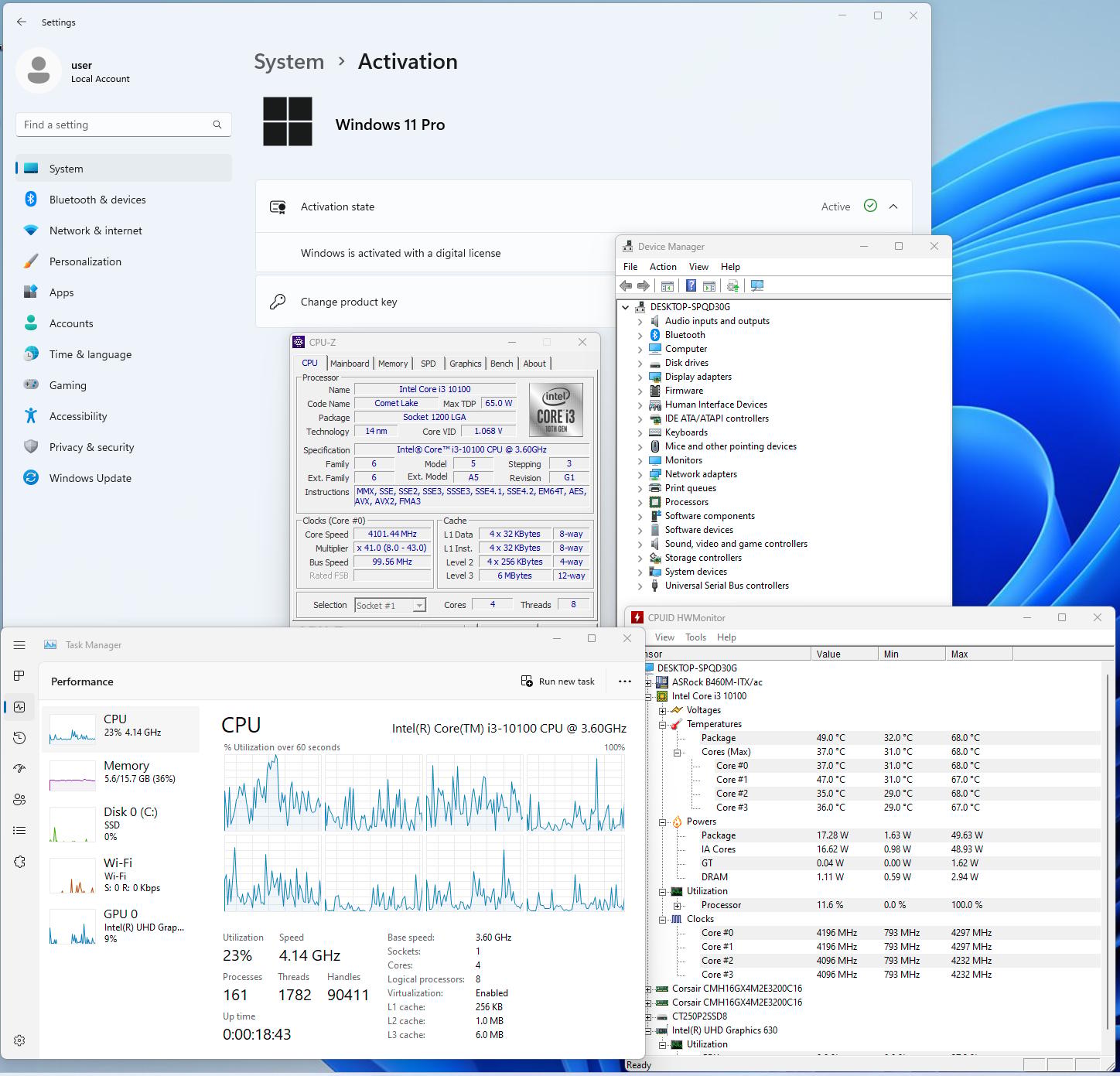Switch to CPU-Z Bench tab
This screenshot has width=1120, height=1076.
point(502,364)
